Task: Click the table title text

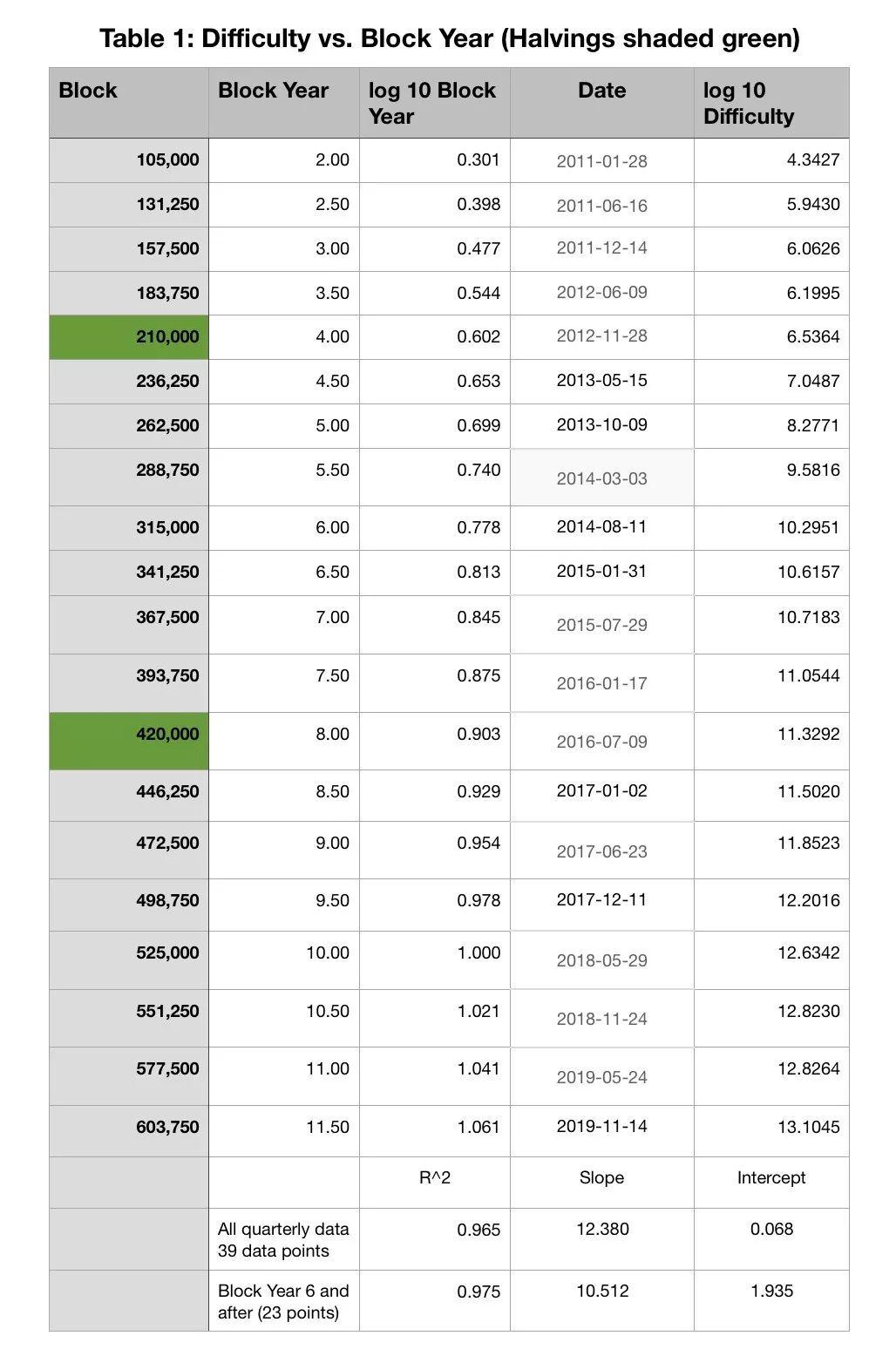Action: point(449,38)
